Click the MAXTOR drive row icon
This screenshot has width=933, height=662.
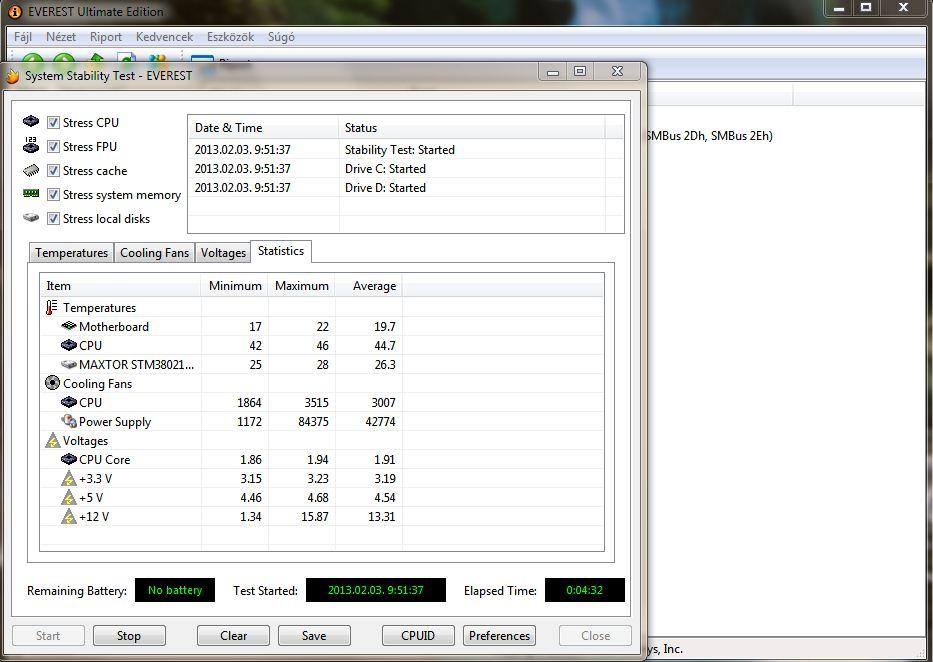click(x=69, y=364)
